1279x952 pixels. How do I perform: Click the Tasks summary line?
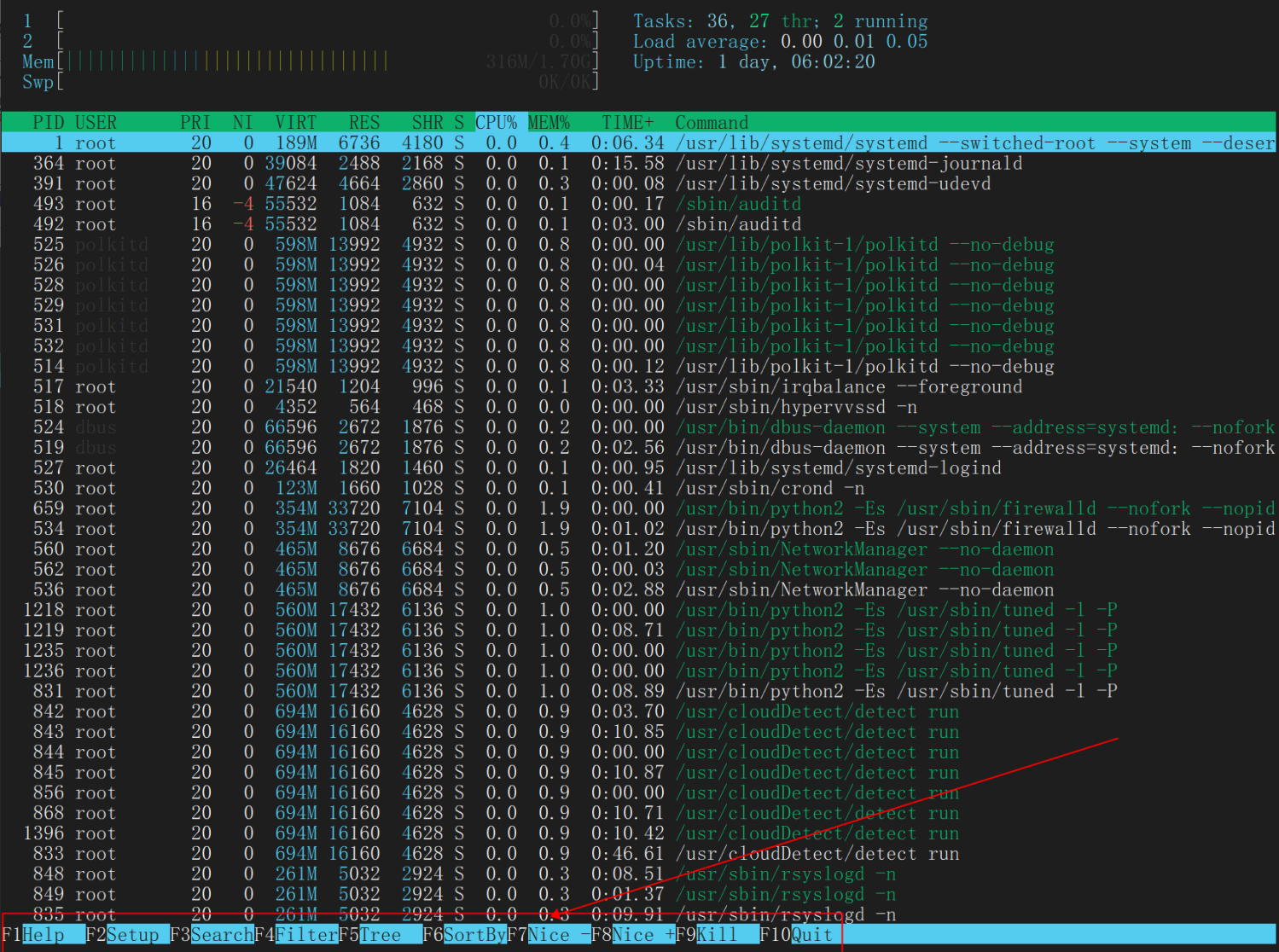pyautogui.click(x=780, y=20)
